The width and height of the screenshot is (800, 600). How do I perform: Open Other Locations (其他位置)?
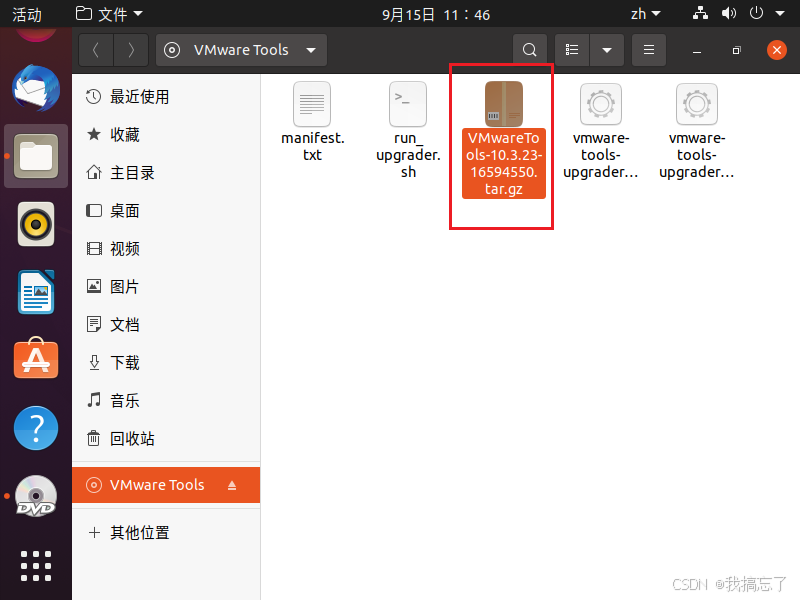[x=166, y=533]
